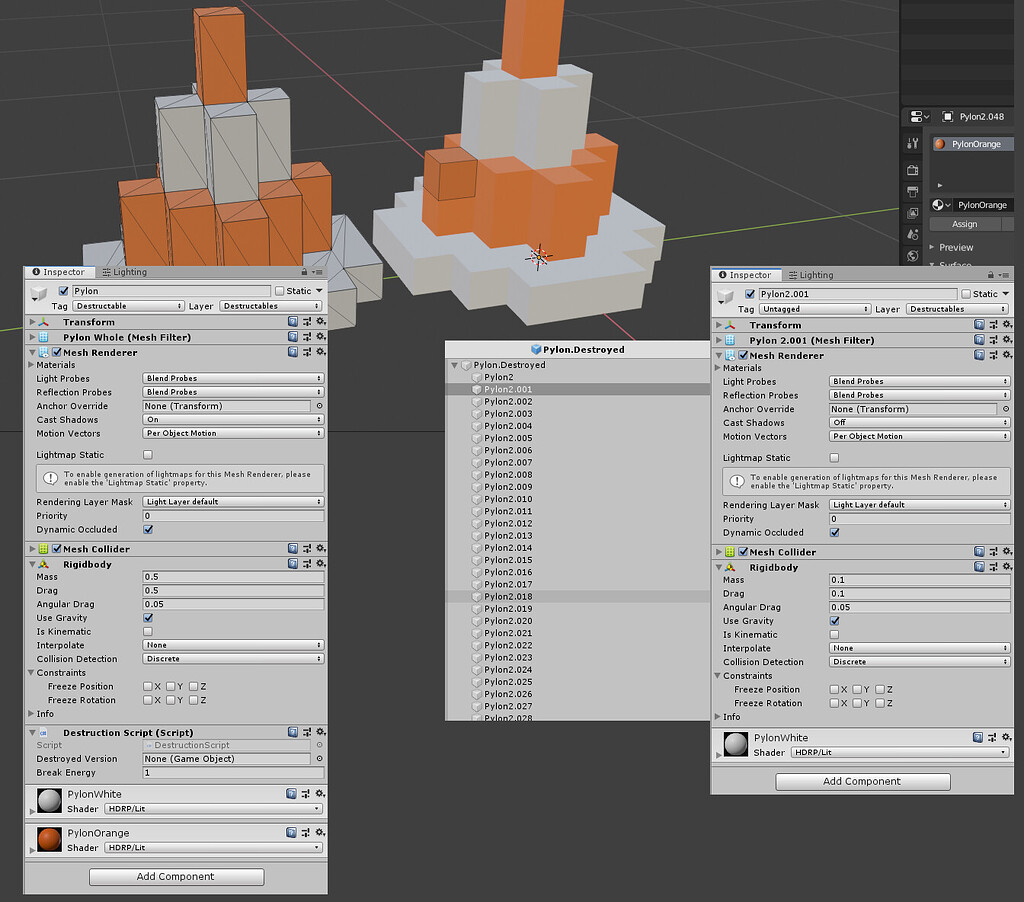This screenshot has width=1024, height=902.
Task: Click the lock icon on the left Inspector
Action: point(304,272)
